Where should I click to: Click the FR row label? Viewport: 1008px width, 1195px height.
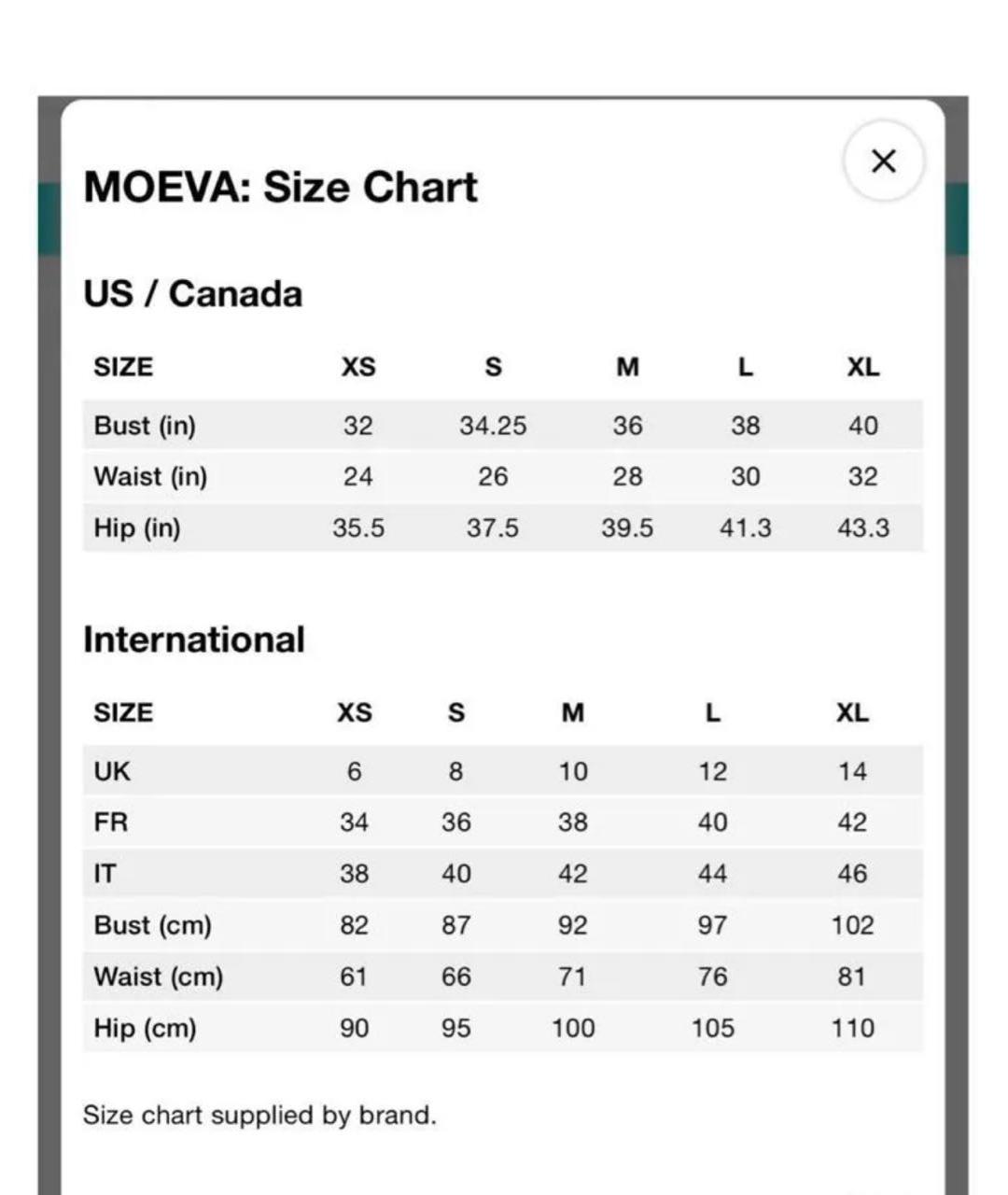111,822
